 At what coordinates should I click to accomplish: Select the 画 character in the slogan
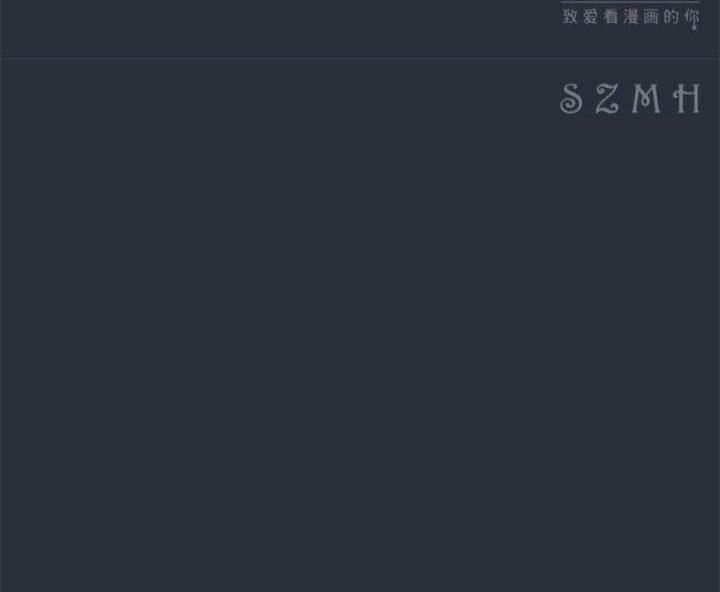tap(651, 17)
